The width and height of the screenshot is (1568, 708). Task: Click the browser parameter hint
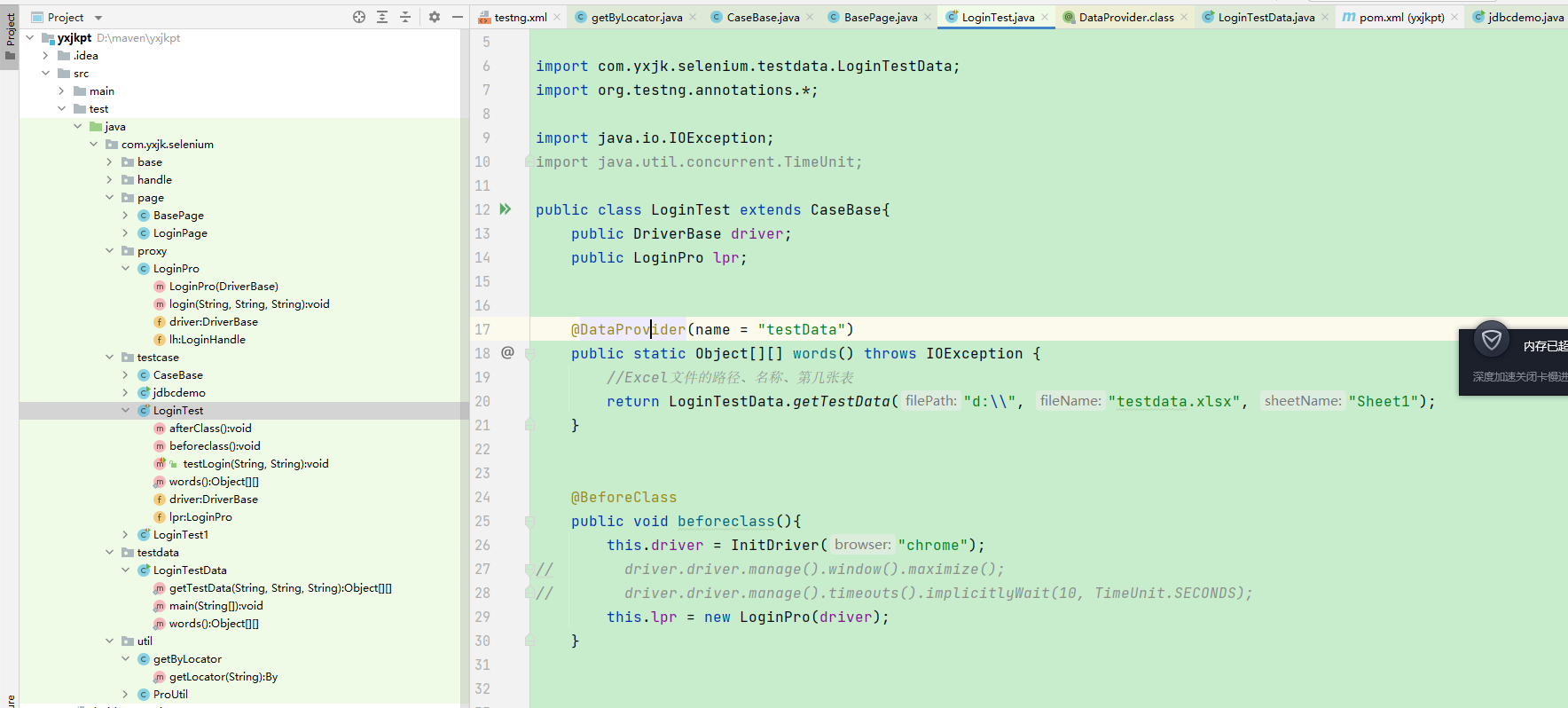click(862, 545)
